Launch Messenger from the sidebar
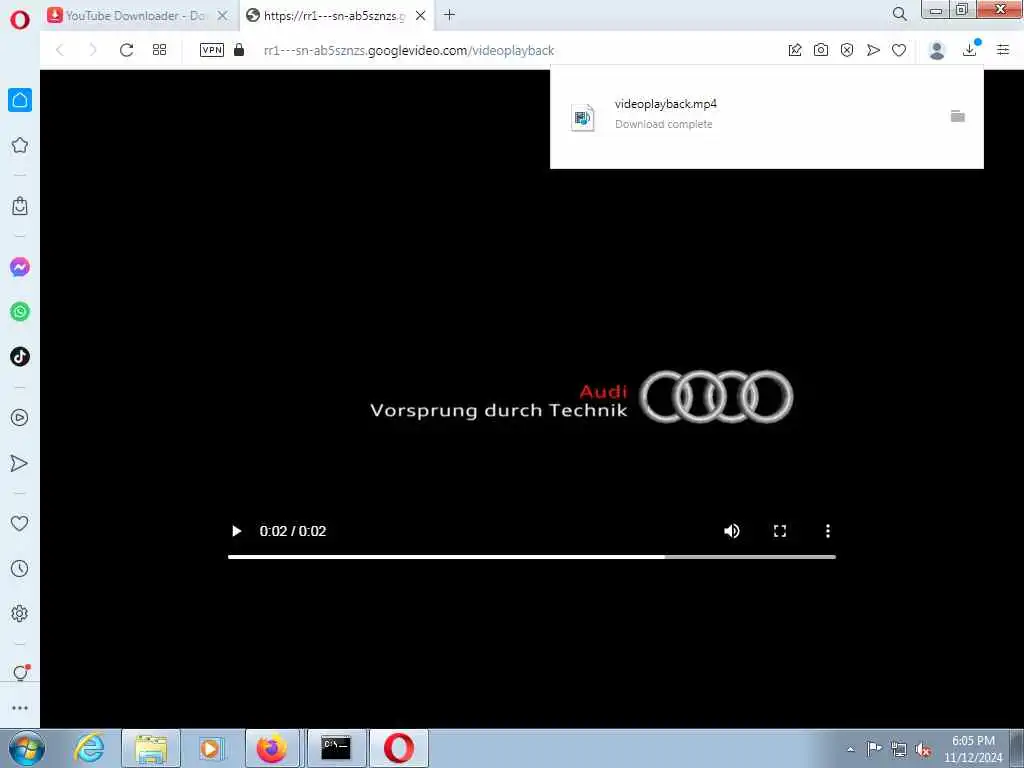The height and width of the screenshot is (768, 1024). [x=20, y=267]
